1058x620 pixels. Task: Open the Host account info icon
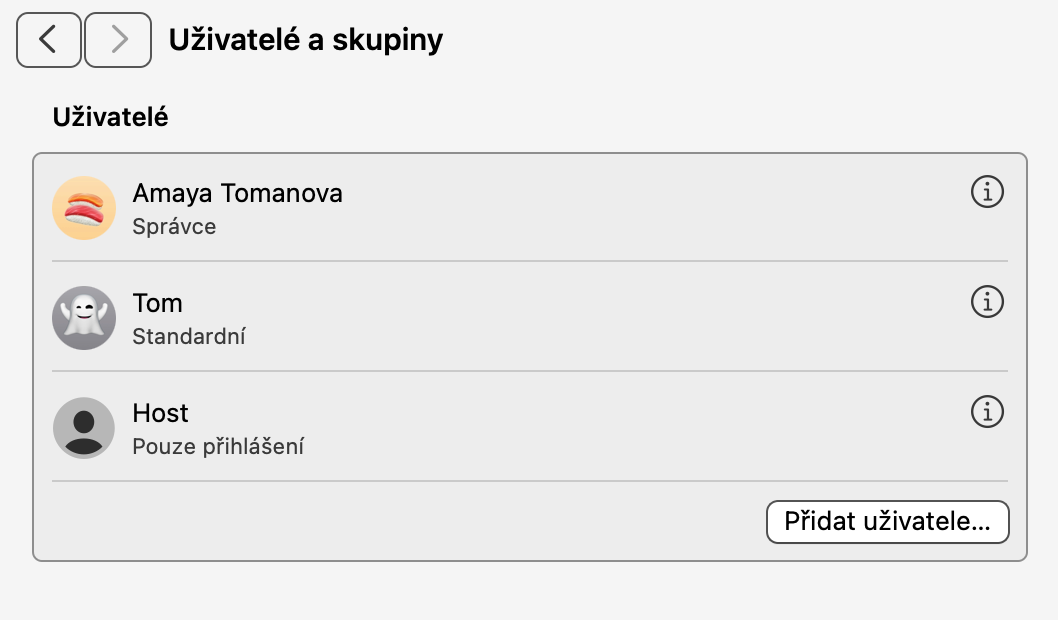pyautogui.click(x=987, y=411)
